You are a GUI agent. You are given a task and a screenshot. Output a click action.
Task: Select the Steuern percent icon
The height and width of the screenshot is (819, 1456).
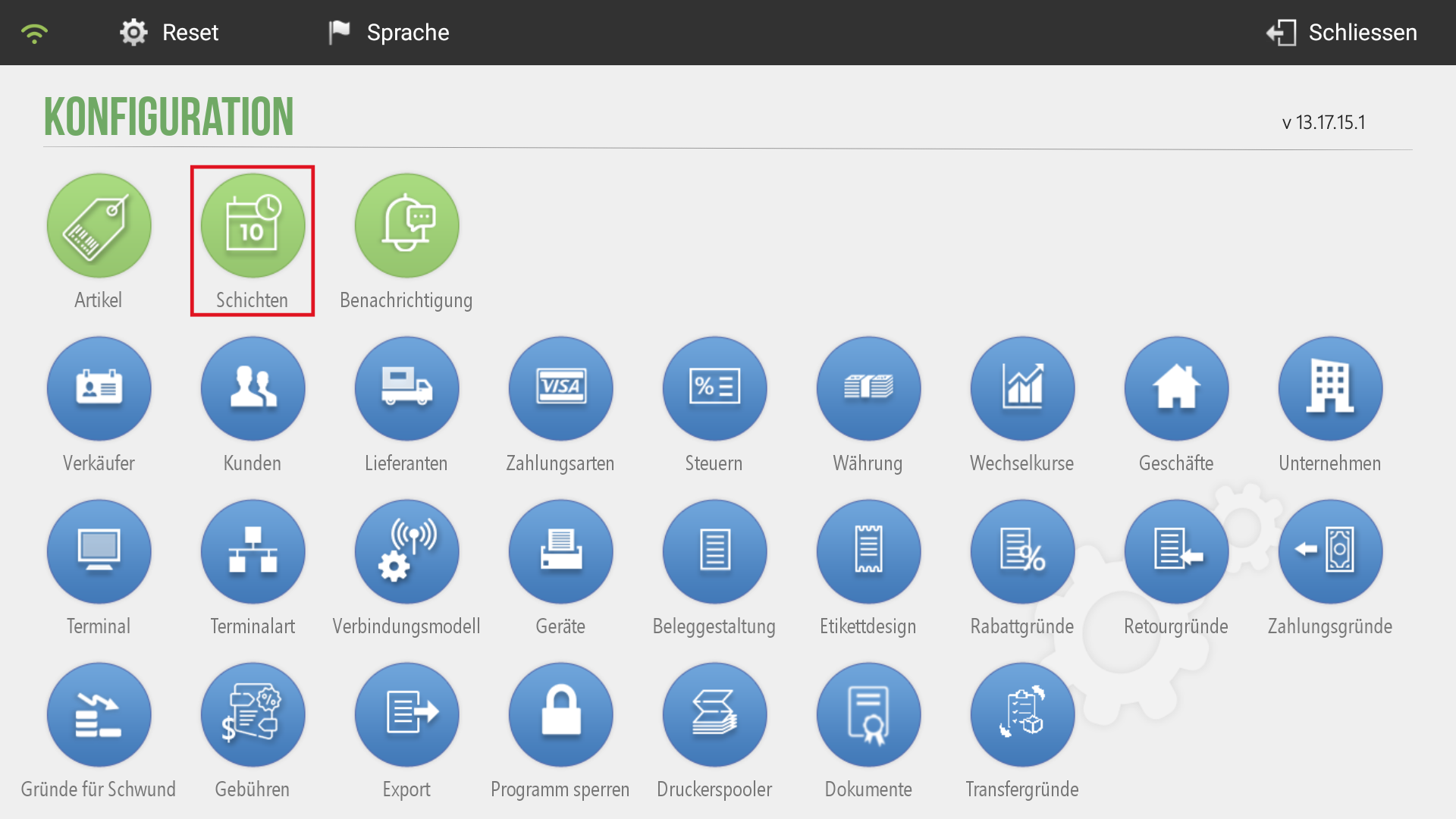click(714, 389)
